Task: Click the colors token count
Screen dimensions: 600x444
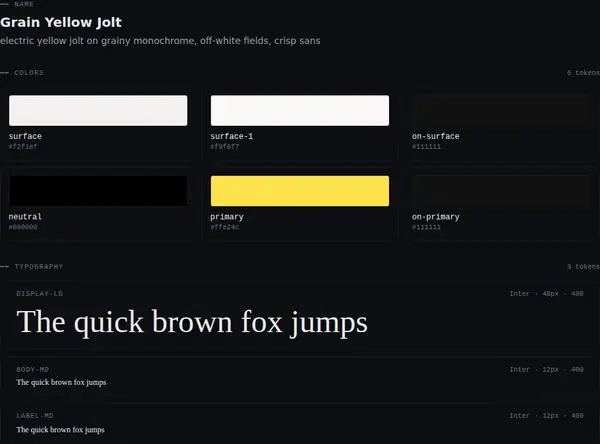Action: pyautogui.click(x=583, y=73)
